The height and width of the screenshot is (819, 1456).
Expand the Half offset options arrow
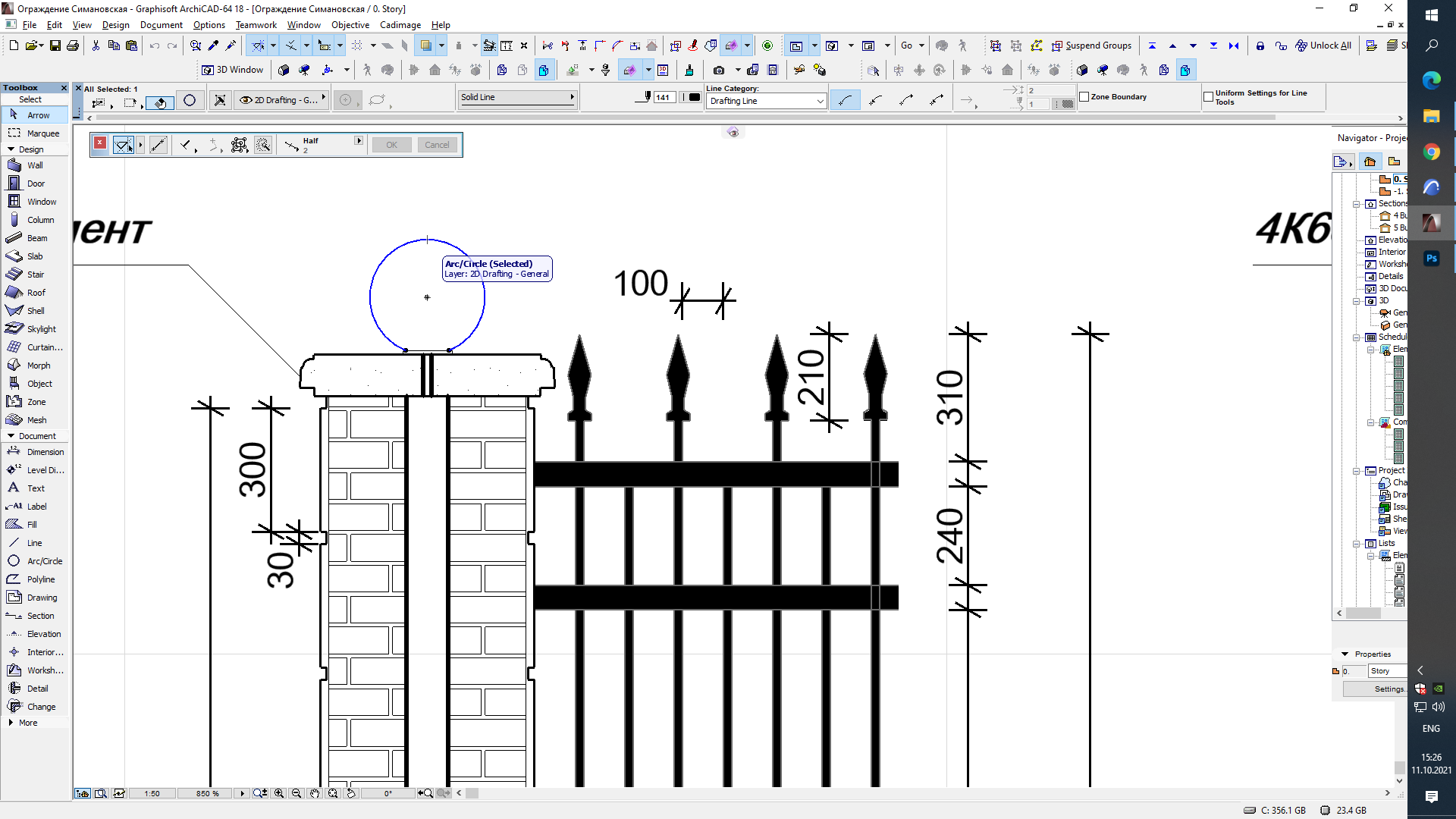coord(359,141)
